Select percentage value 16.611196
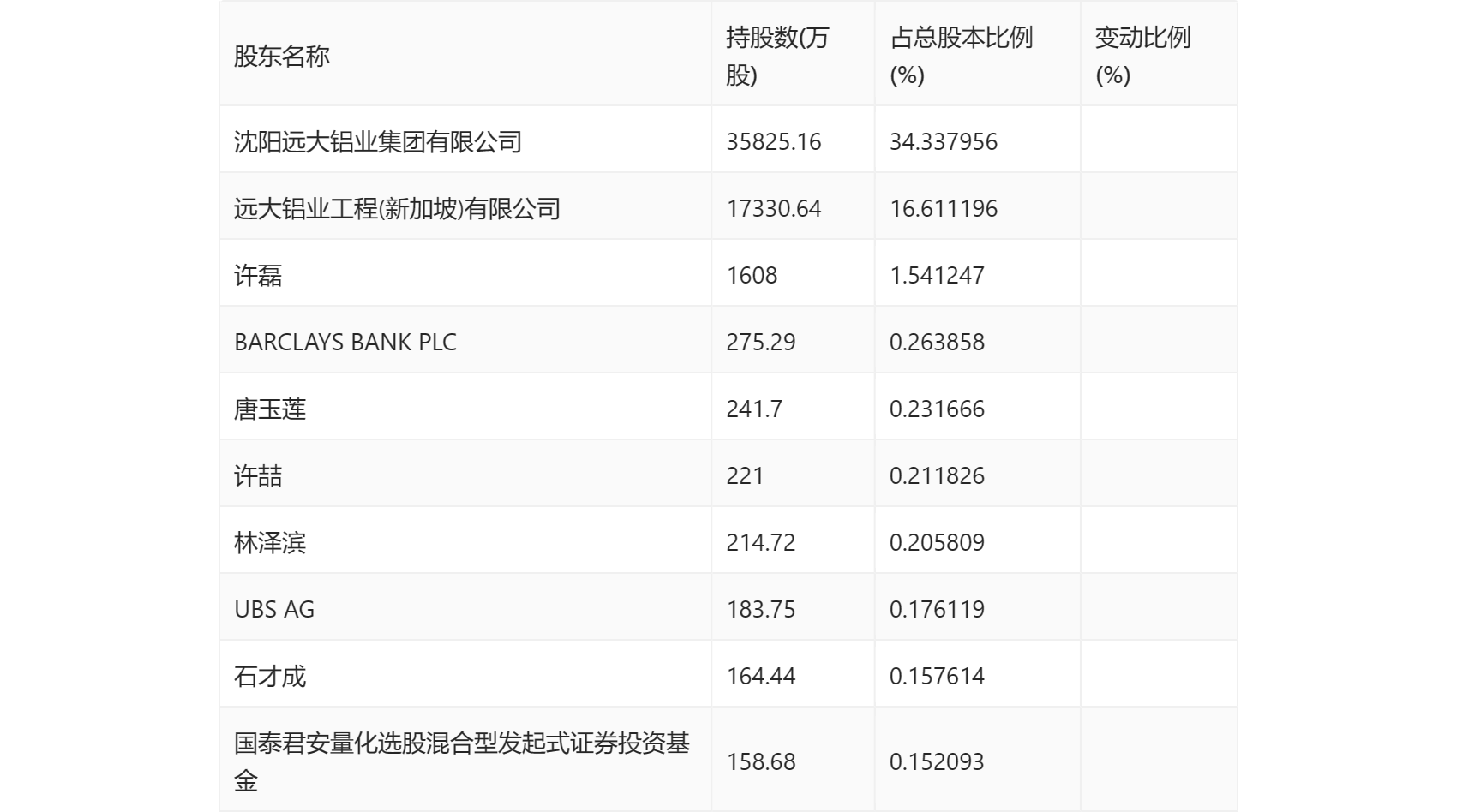The width and height of the screenshot is (1457, 812). (x=944, y=208)
